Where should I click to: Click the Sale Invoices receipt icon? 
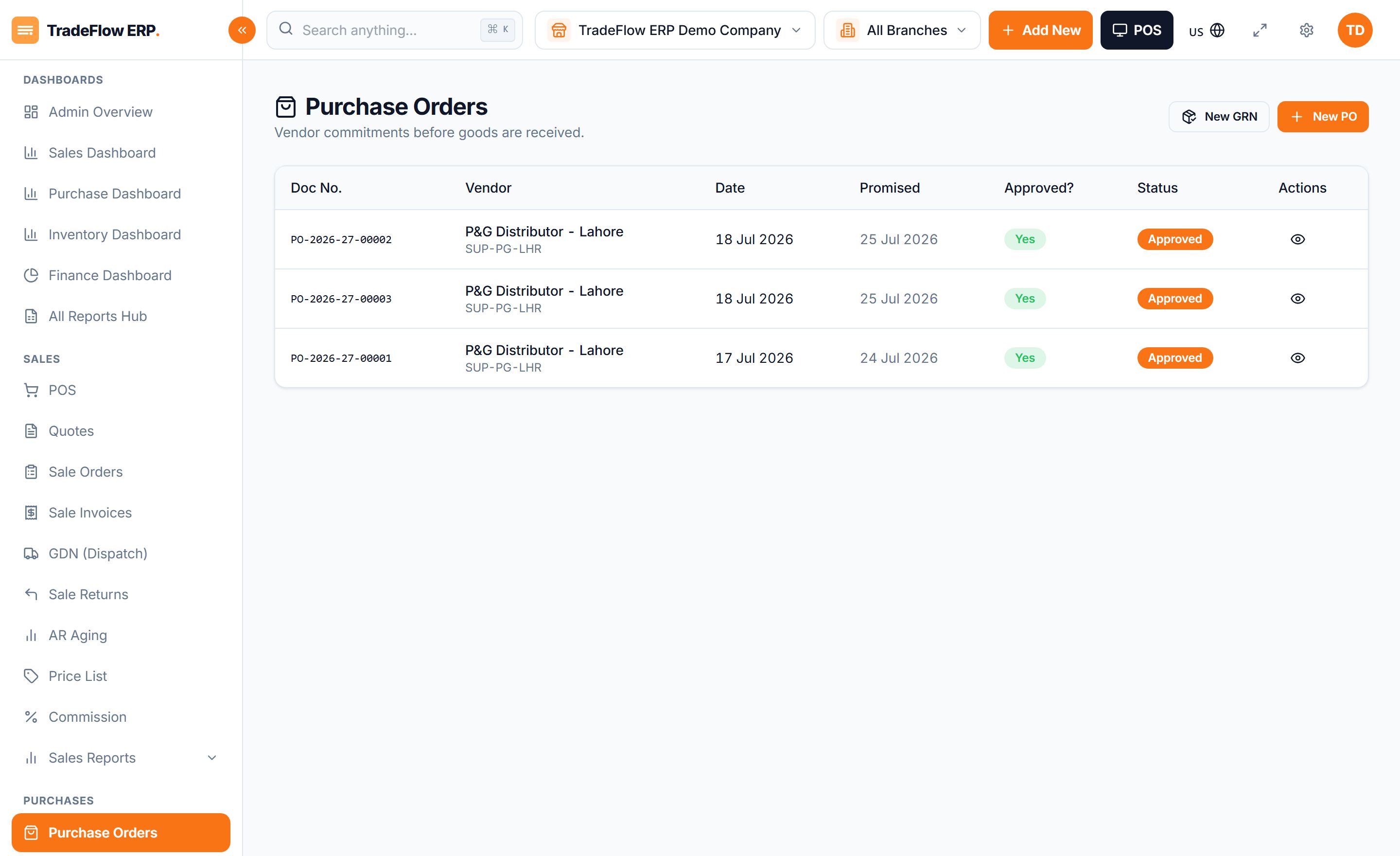pos(31,513)
